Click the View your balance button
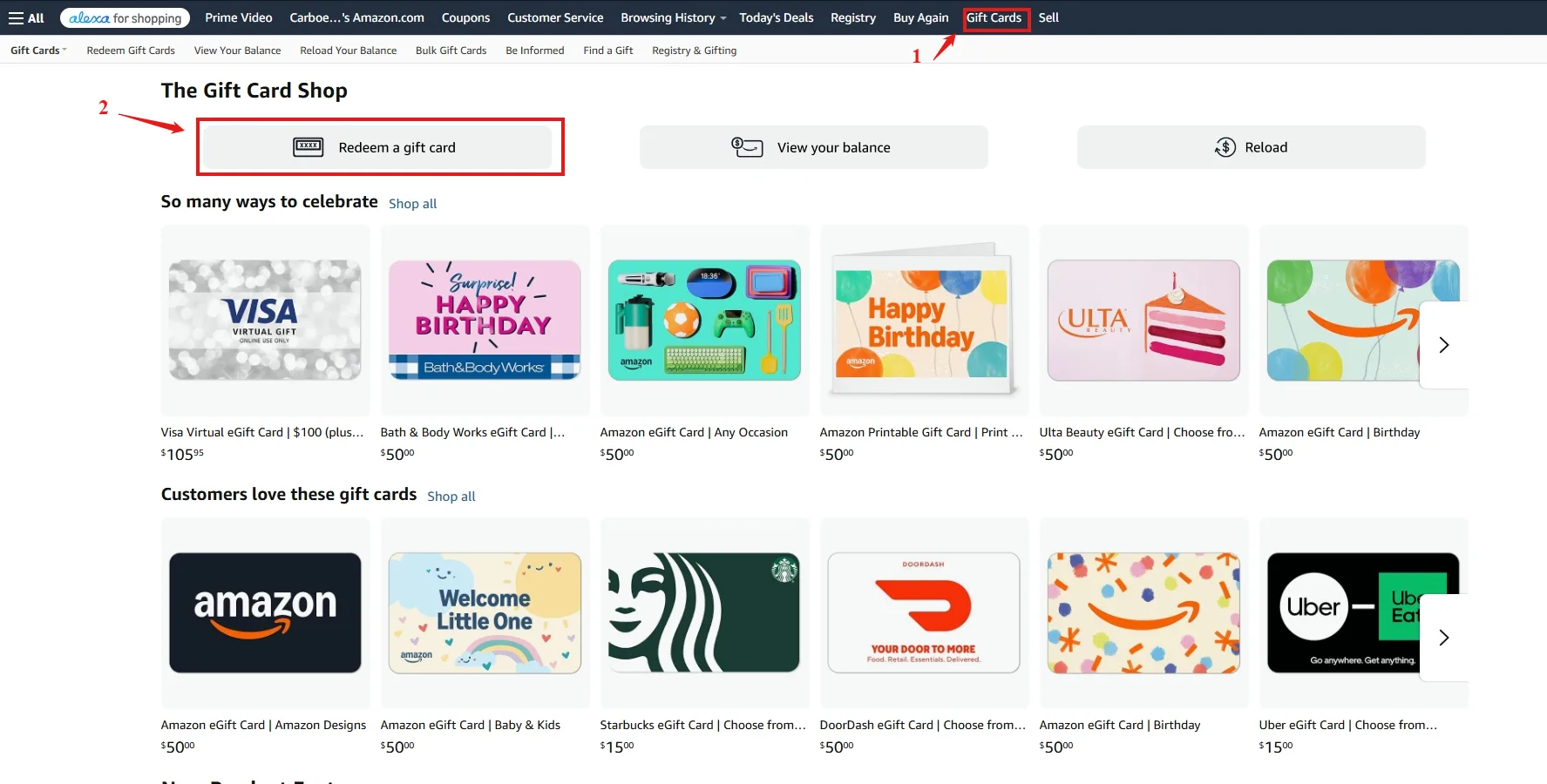 click(x=814, y=147)
